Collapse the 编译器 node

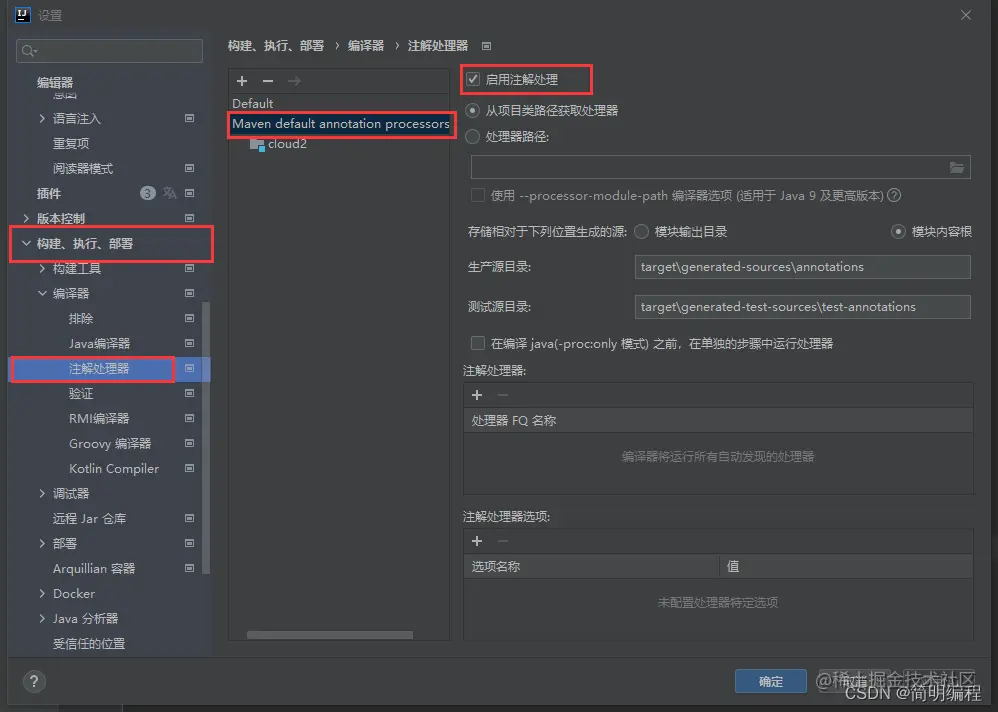[41, 293]
